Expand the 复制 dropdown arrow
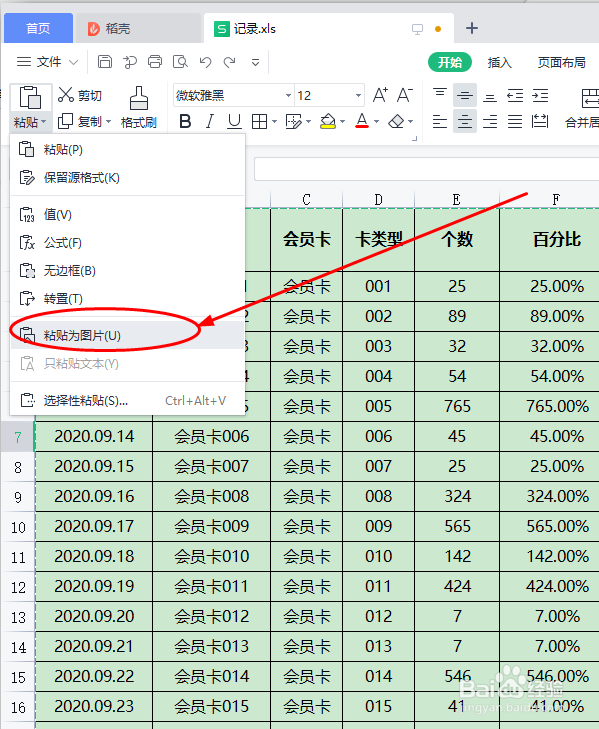Image resolution: width=599 pixels, height=729 pixels. (108, 122)
